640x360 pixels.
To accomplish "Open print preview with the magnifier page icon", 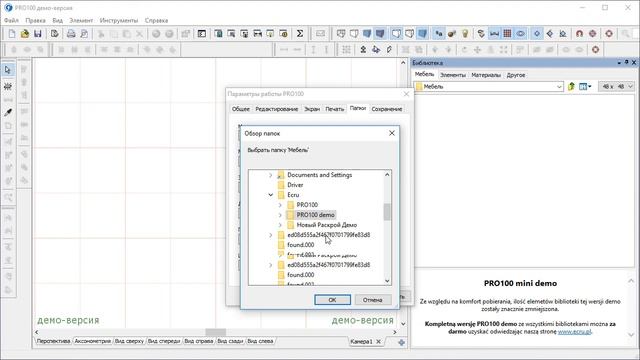I will pyautogui.click(x=84, y=33).
